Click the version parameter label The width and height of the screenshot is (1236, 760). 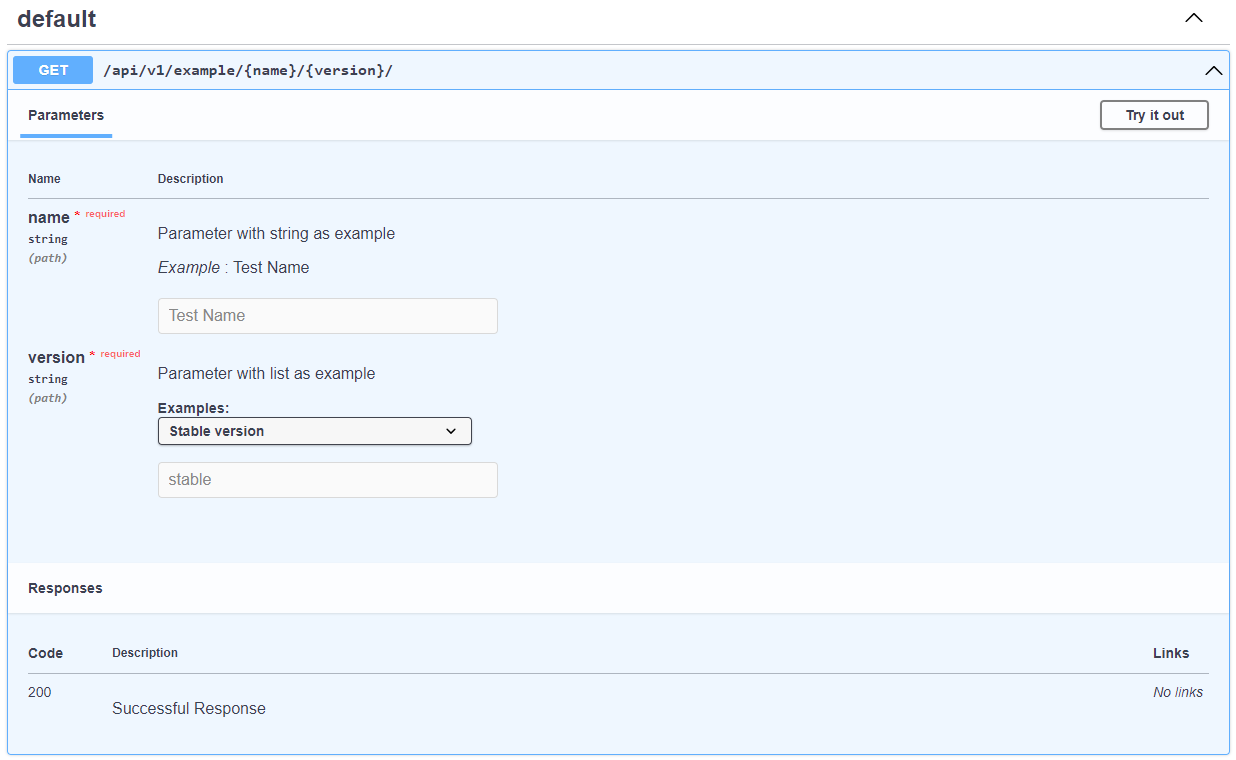coord(57,356)
